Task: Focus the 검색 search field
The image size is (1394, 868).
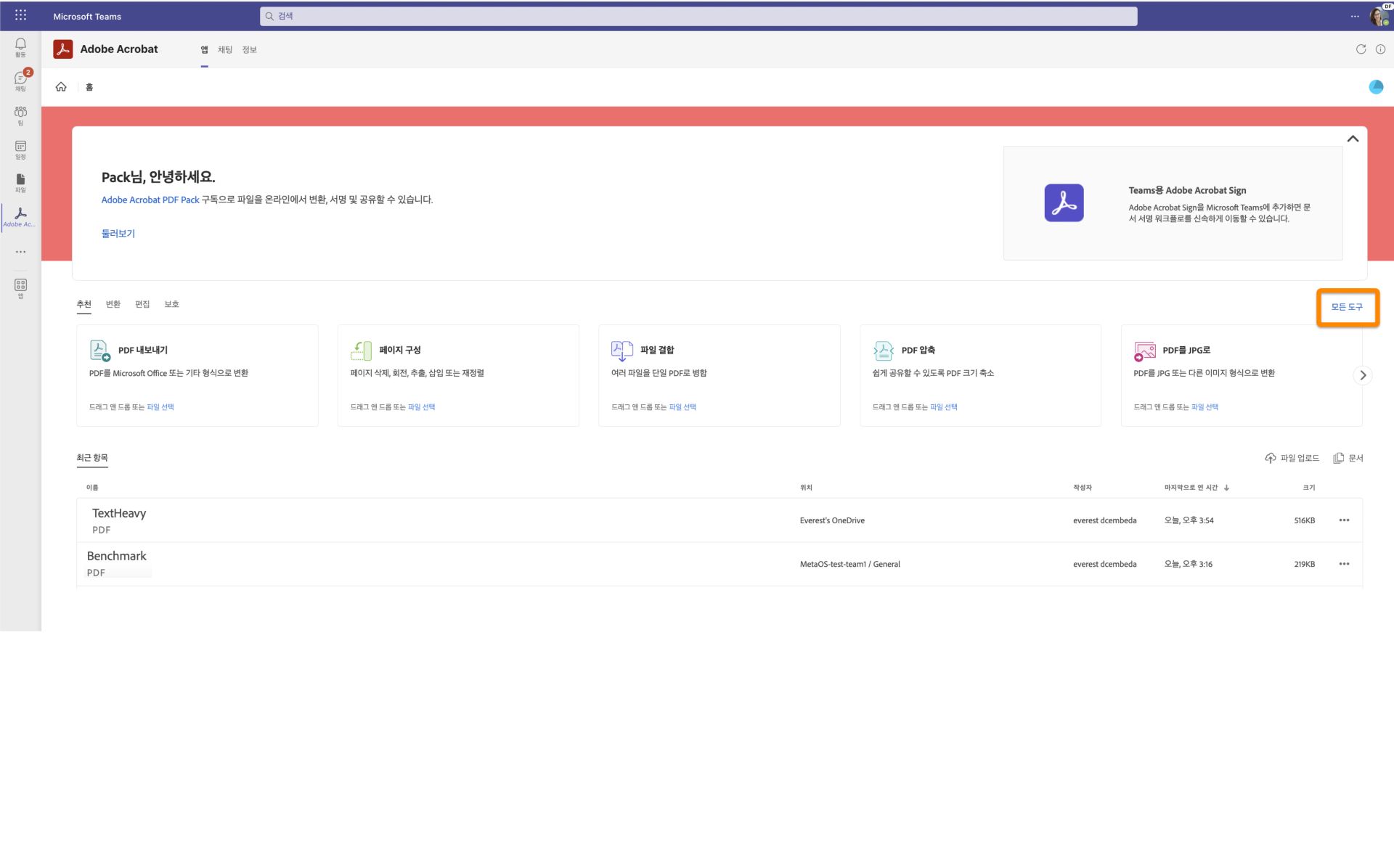Action: tap(698, 16)
